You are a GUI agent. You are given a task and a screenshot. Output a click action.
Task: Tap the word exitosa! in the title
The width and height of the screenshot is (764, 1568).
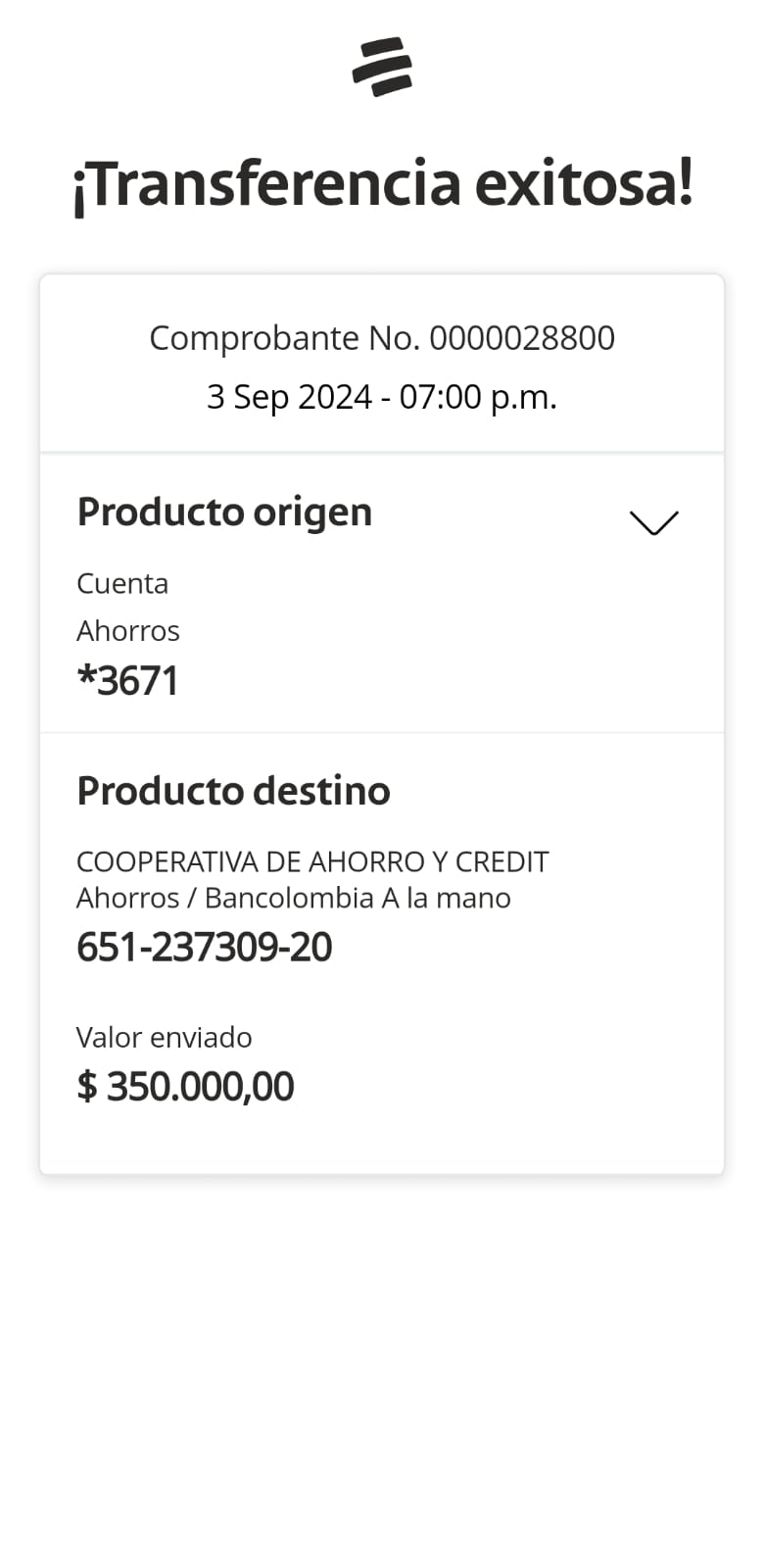coord(584,183)
